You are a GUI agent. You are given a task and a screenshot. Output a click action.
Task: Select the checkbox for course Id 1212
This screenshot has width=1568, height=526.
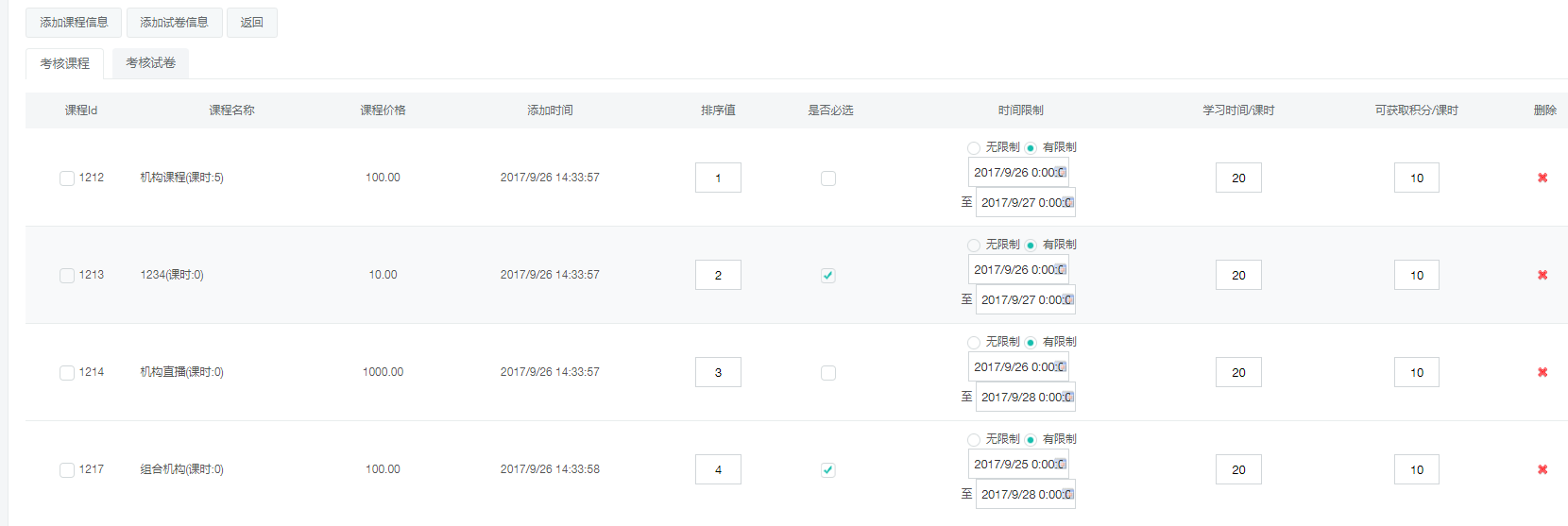[x=67, y=178]
